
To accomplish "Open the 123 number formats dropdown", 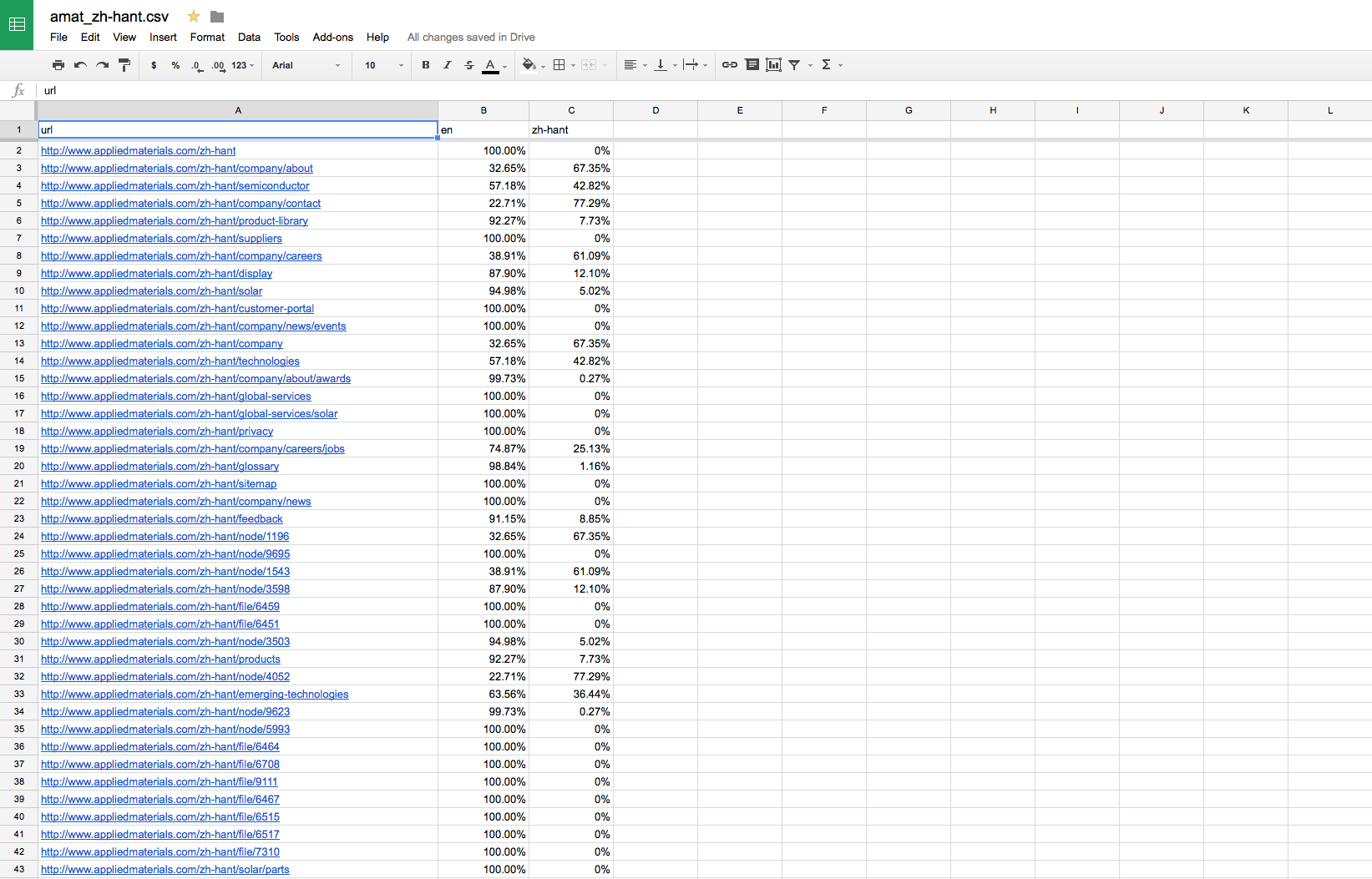I will (x=243, y=65).
